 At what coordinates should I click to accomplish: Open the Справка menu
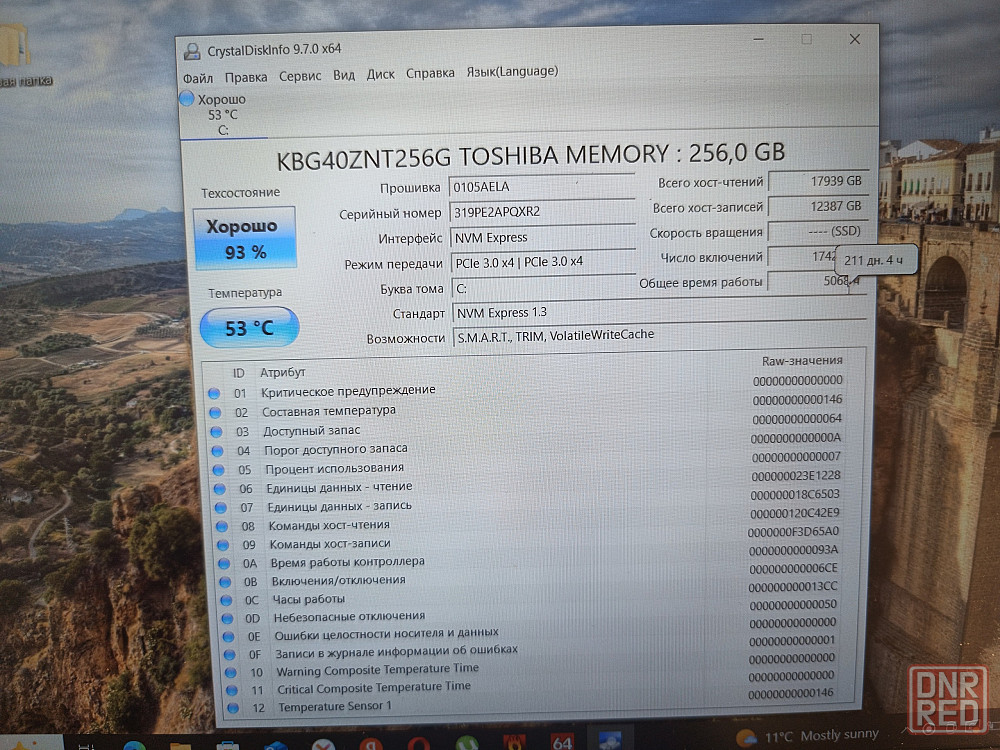click(430, 73)
